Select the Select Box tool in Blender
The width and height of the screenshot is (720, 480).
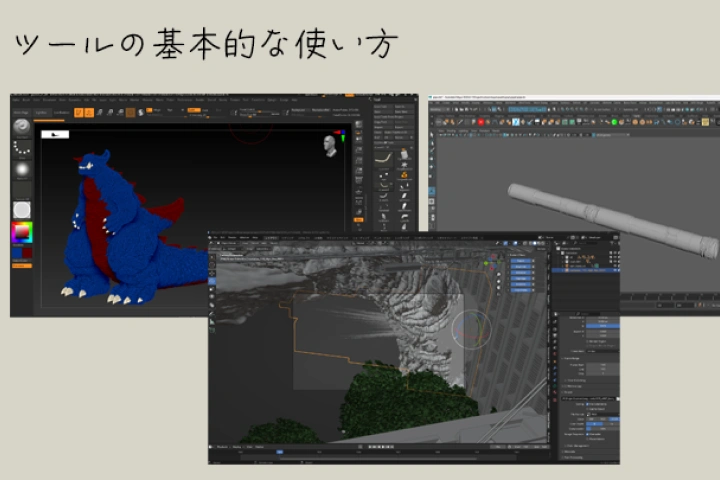coord(212,257)
